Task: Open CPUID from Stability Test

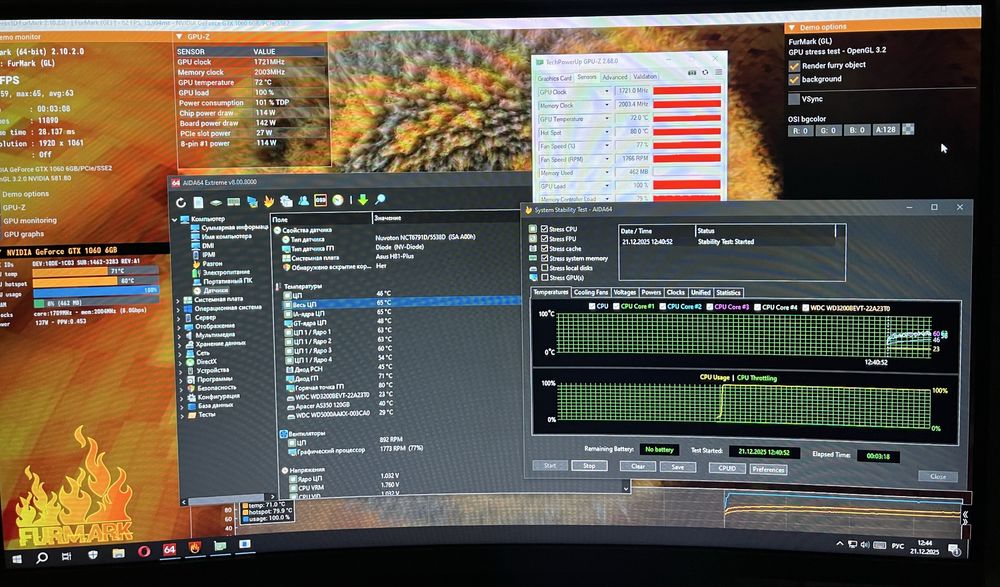Action: pos(727,468)
